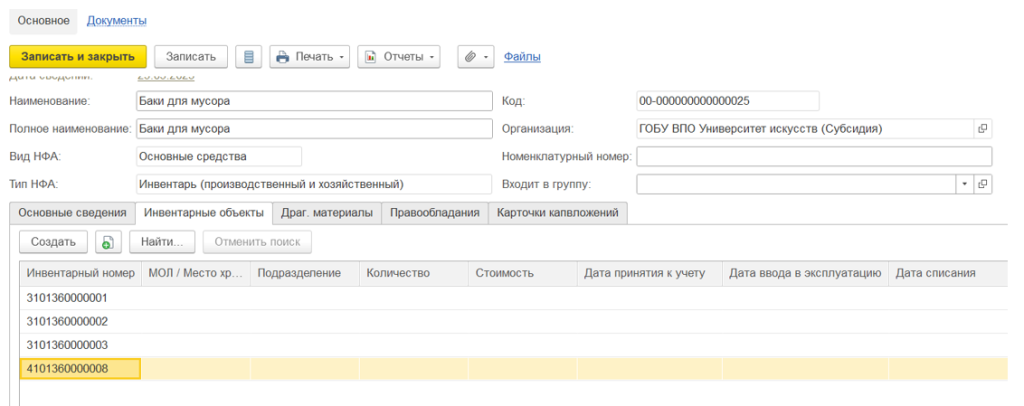Open the Файлы link
The height and width of the screenshot is (406, 1024).
pyautogui.click(x=522, y=57)
